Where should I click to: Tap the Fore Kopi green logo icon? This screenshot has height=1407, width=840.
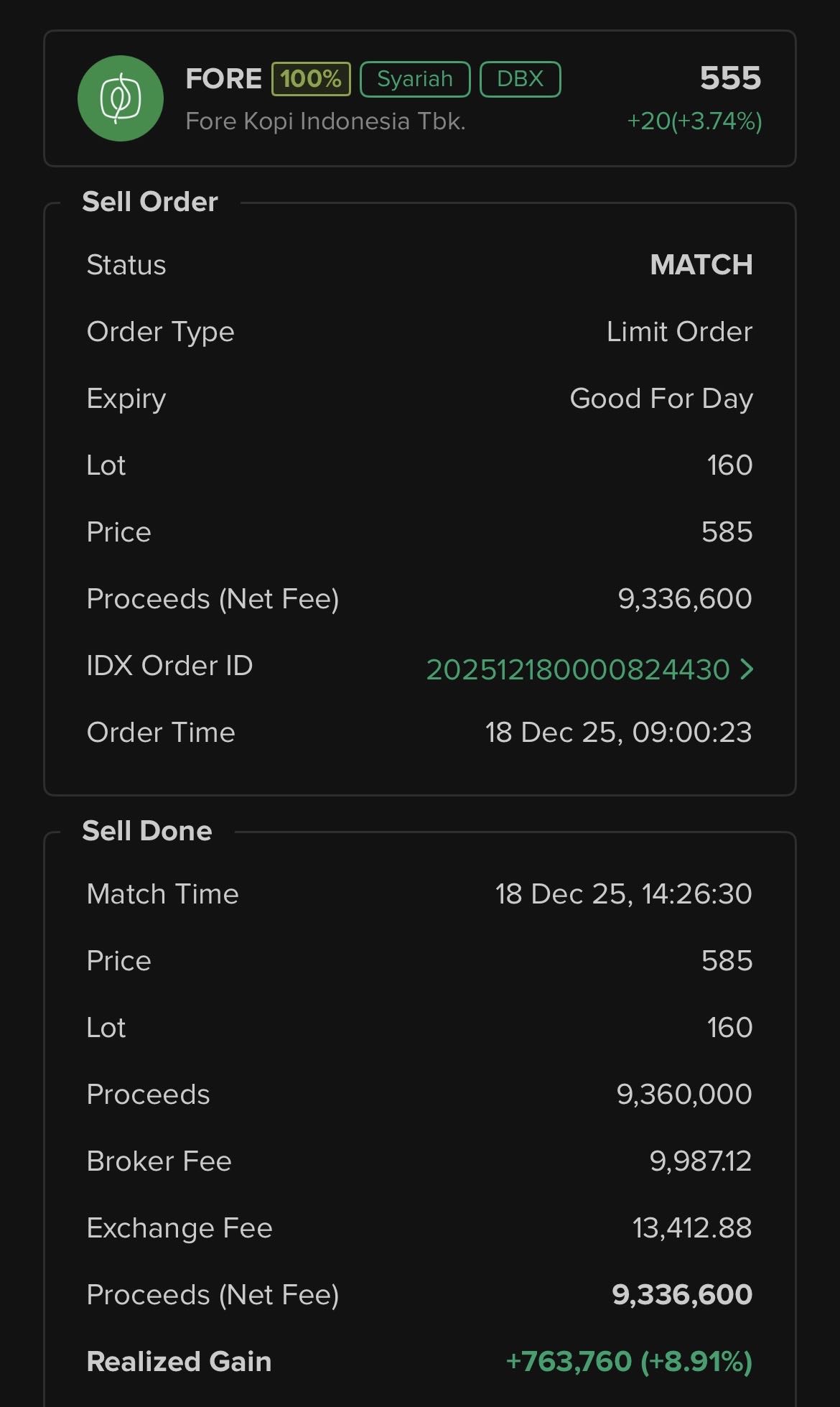tap(120, 98)
